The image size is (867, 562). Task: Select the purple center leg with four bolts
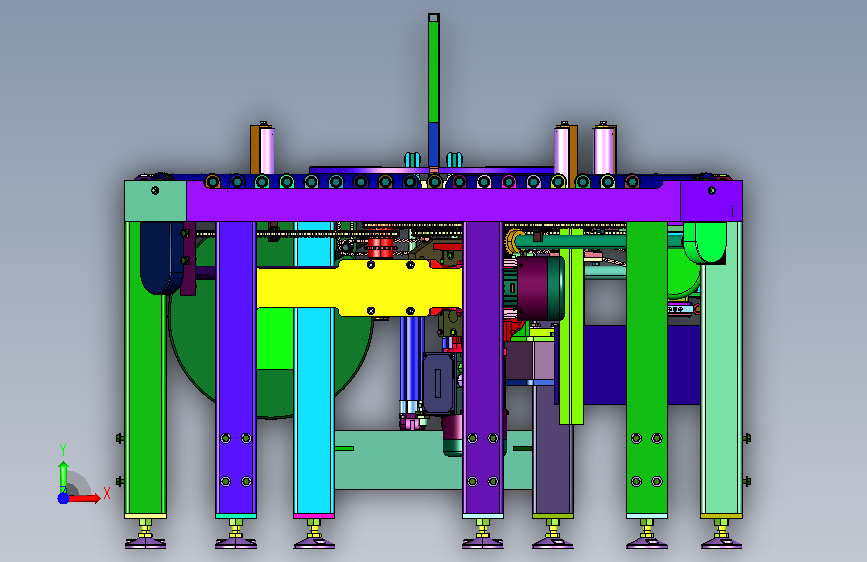(x=483, y=368)
